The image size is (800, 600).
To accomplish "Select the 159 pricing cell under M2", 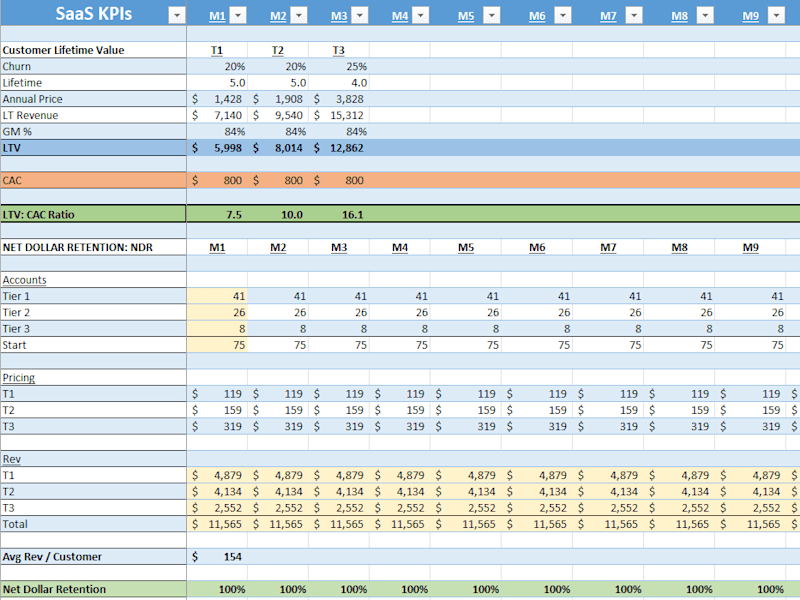I will (x=278, y=410).
